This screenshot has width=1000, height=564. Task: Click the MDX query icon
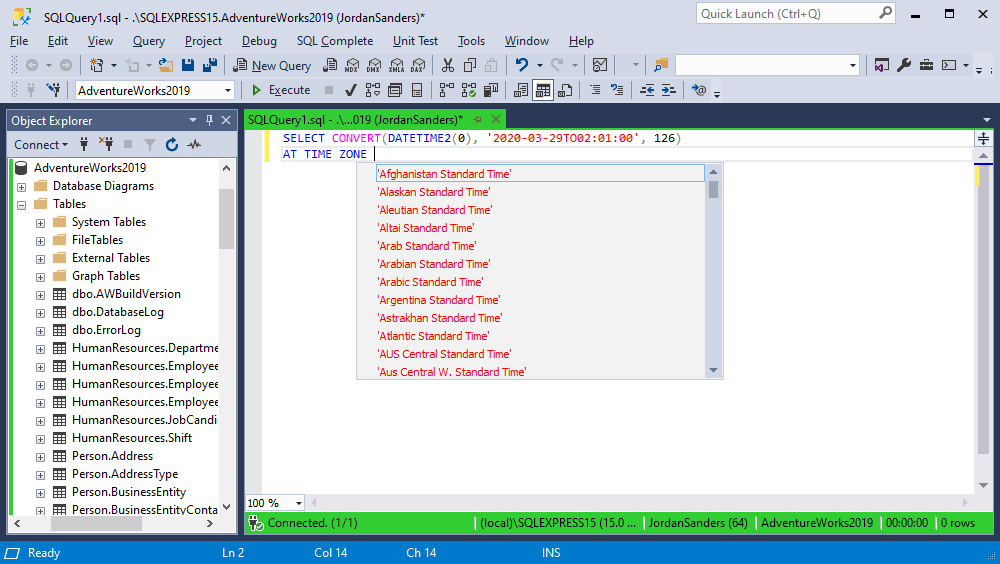[x=352, y=65]
